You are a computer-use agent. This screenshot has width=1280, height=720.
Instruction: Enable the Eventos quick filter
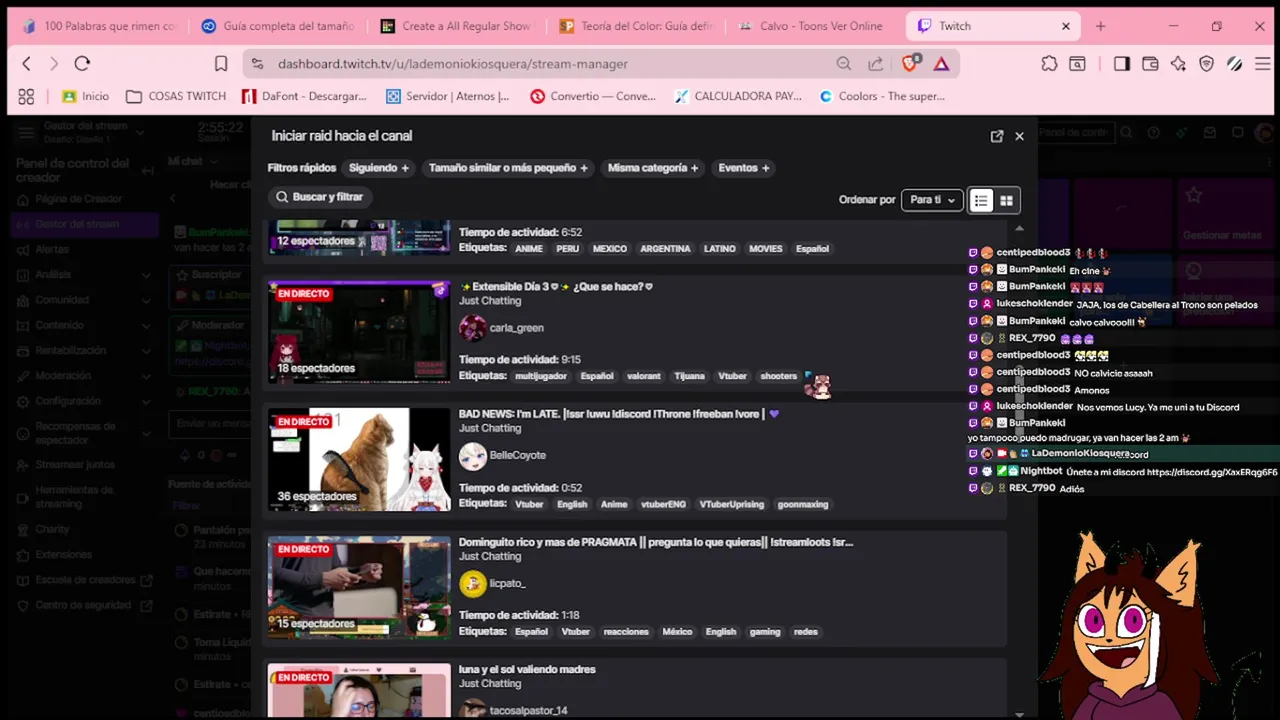coord(744,168)
